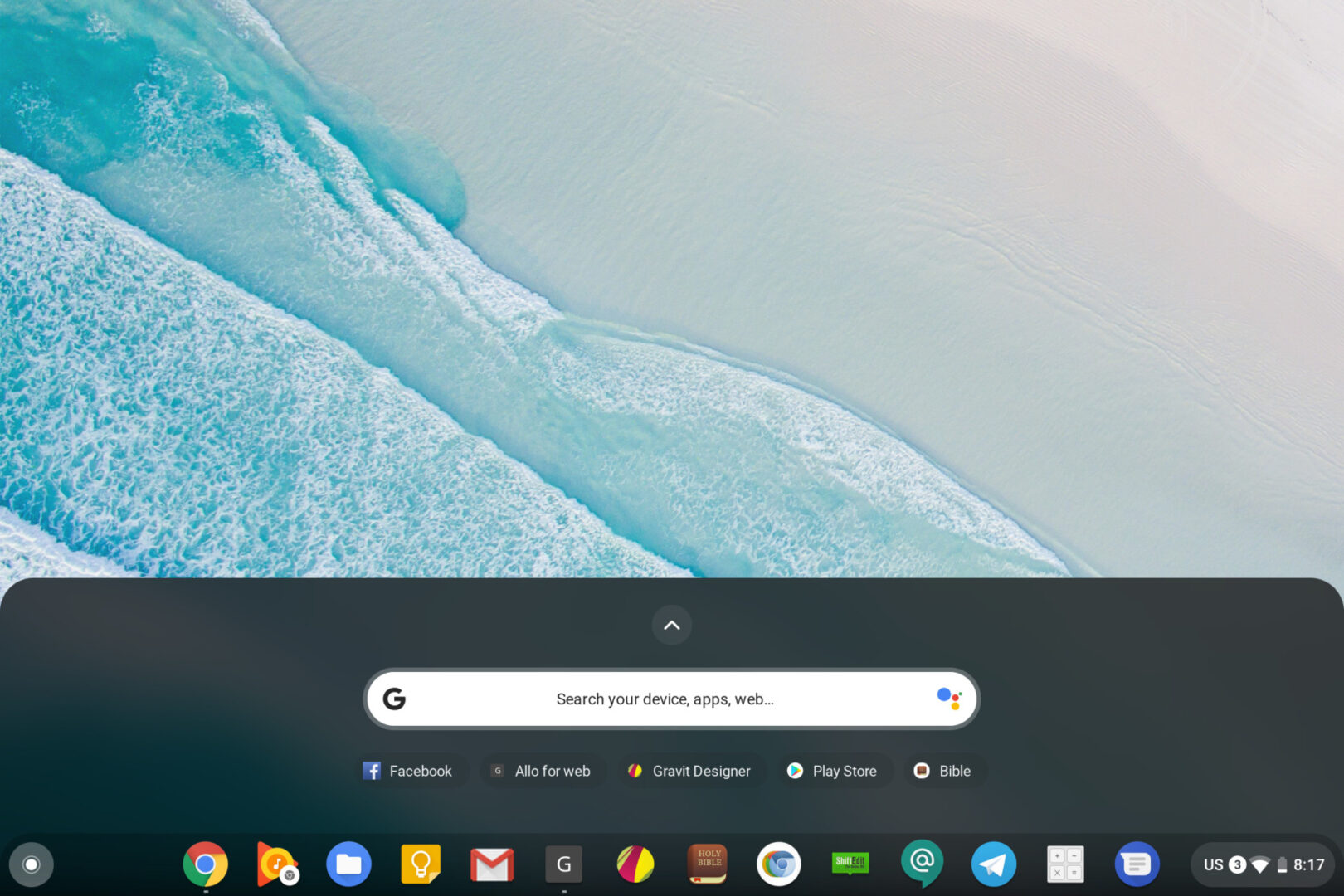Screen dimensions: 1344x896
Task: Open Gravit Designer from suggested apps
Action: point(691,771)
